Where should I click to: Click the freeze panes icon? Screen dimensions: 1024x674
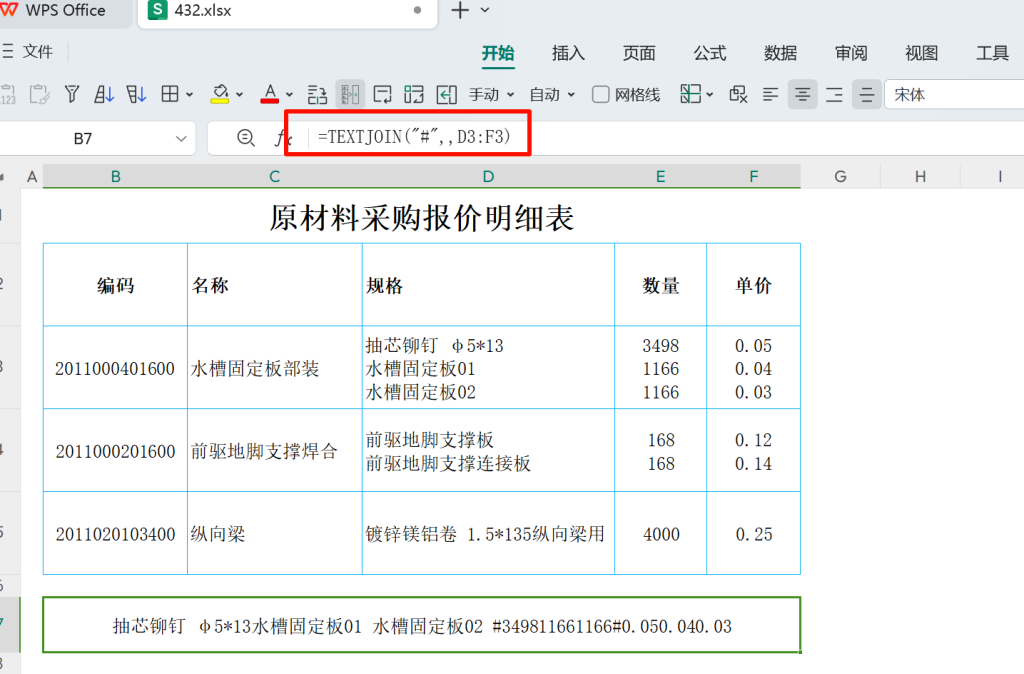(x=690, y=95)
